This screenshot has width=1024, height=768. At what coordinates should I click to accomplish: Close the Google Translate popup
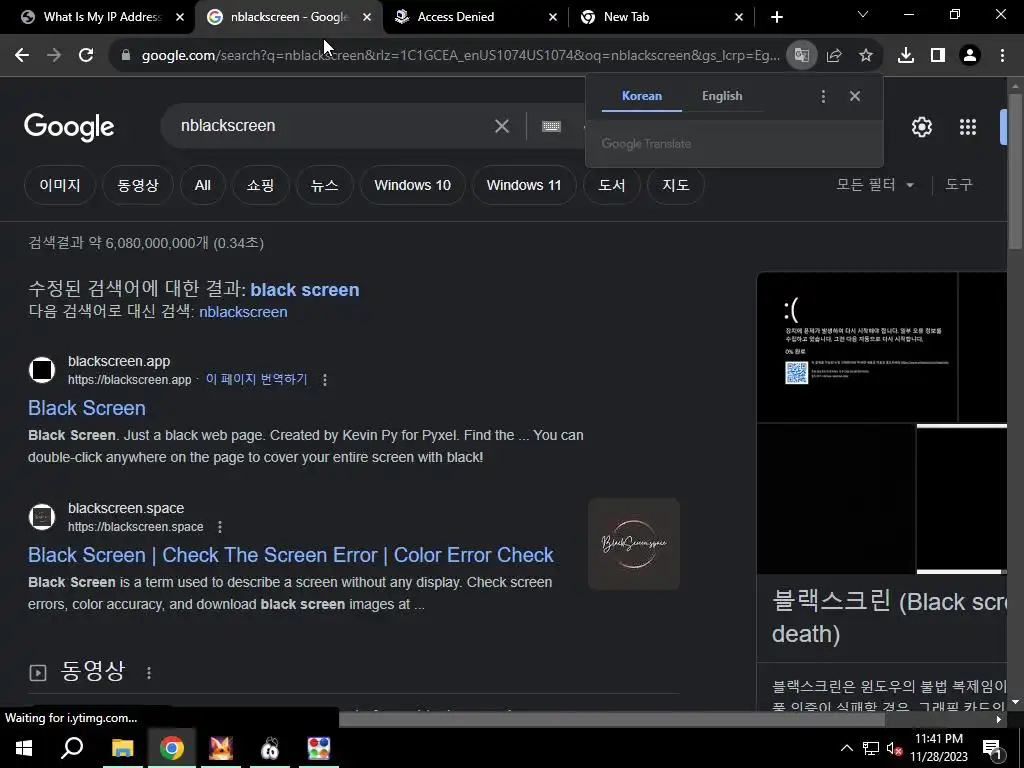point(855,96)
